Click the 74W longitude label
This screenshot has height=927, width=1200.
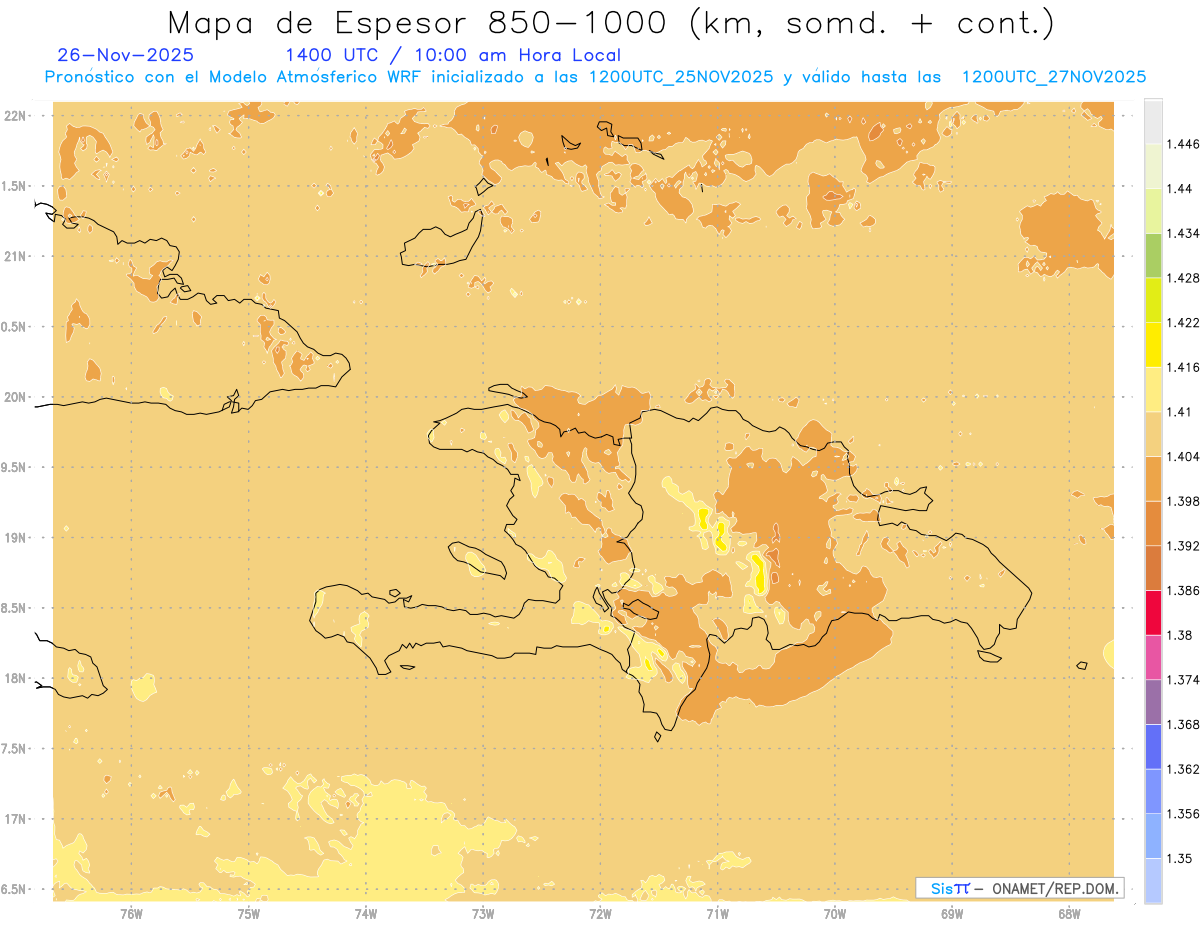pos(366,914)
